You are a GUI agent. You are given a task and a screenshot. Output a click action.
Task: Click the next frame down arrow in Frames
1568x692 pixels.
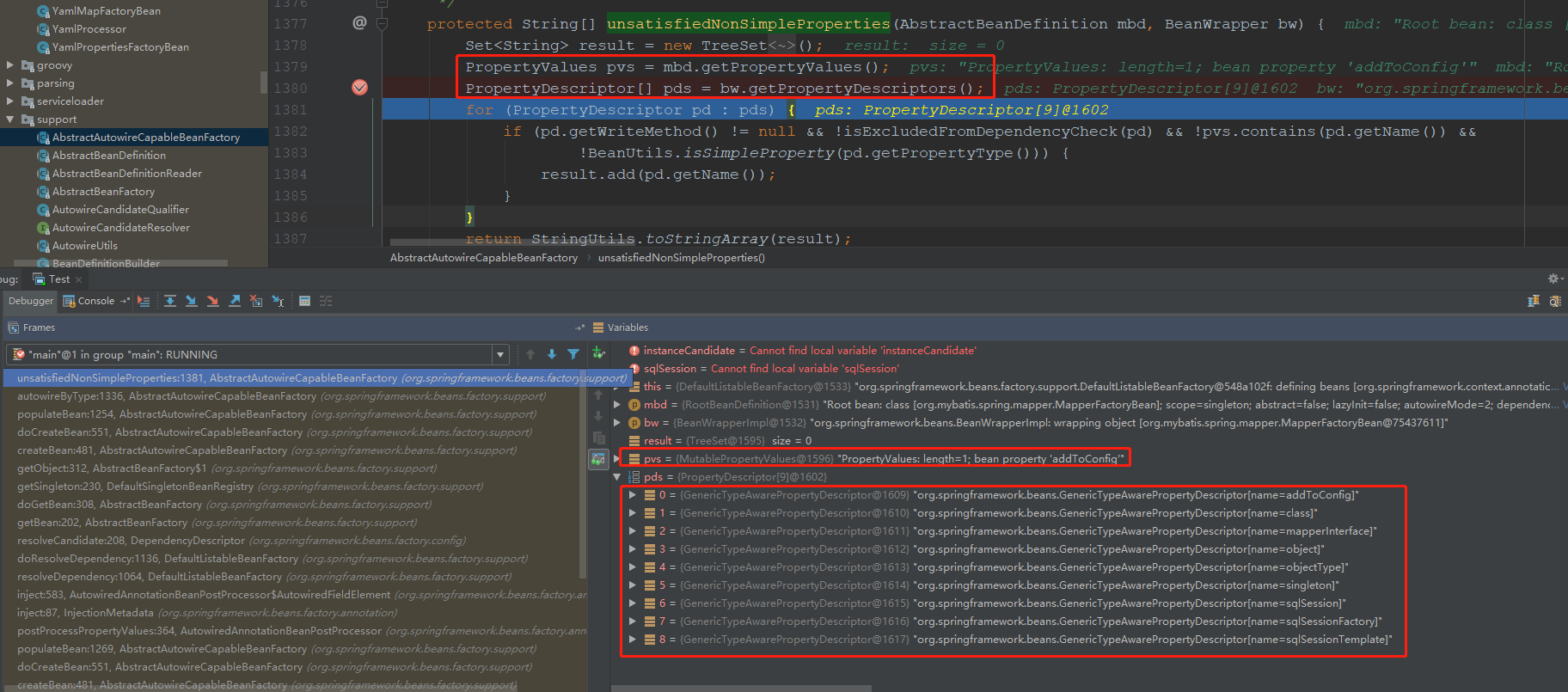click(x=552, y=354)
